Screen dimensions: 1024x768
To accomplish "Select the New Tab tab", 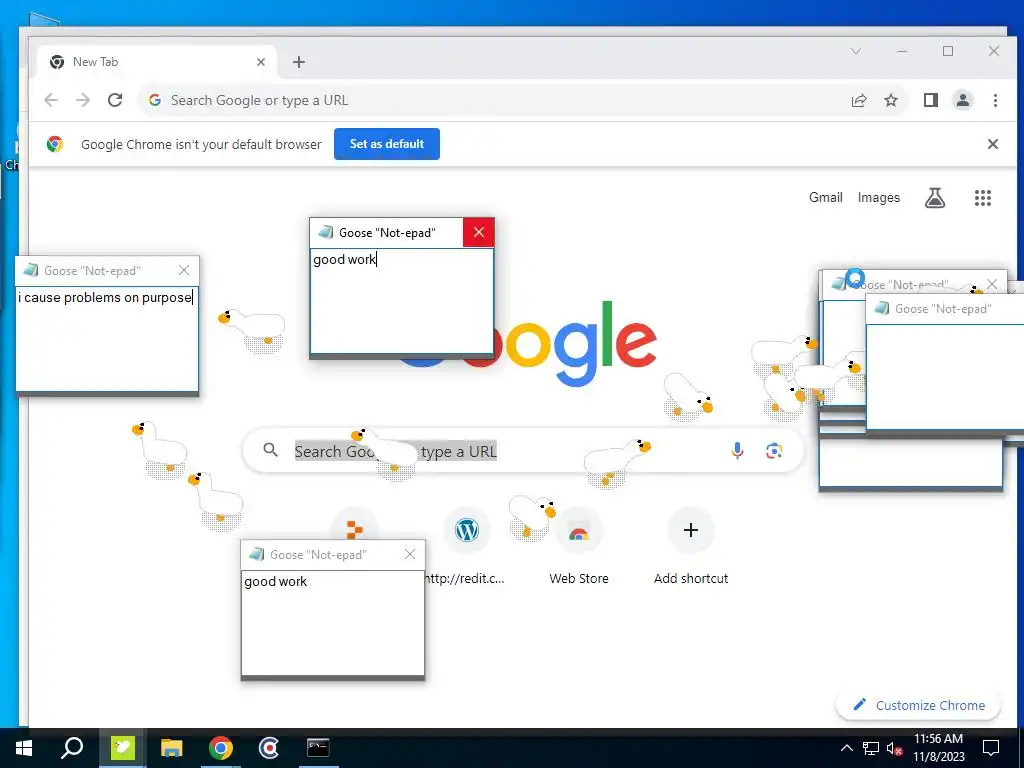I will pyautogui.click(x=157, y=62).
